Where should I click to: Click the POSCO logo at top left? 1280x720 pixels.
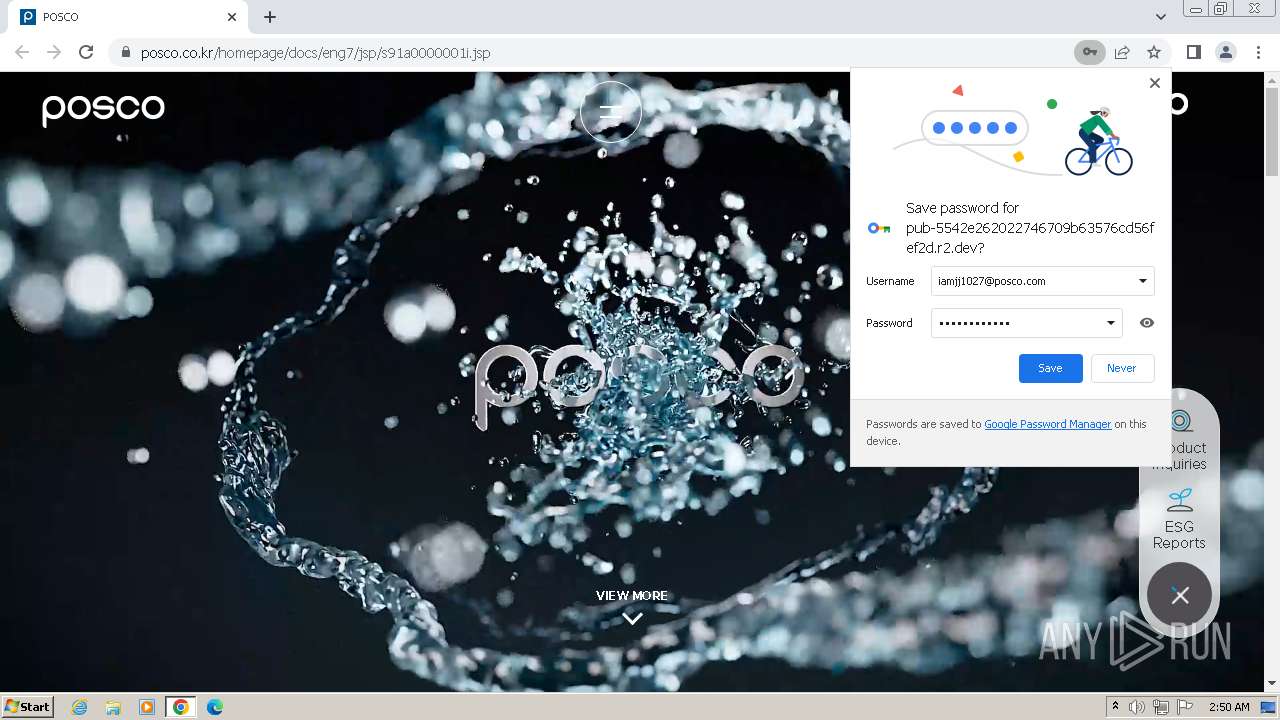point(103,109)
